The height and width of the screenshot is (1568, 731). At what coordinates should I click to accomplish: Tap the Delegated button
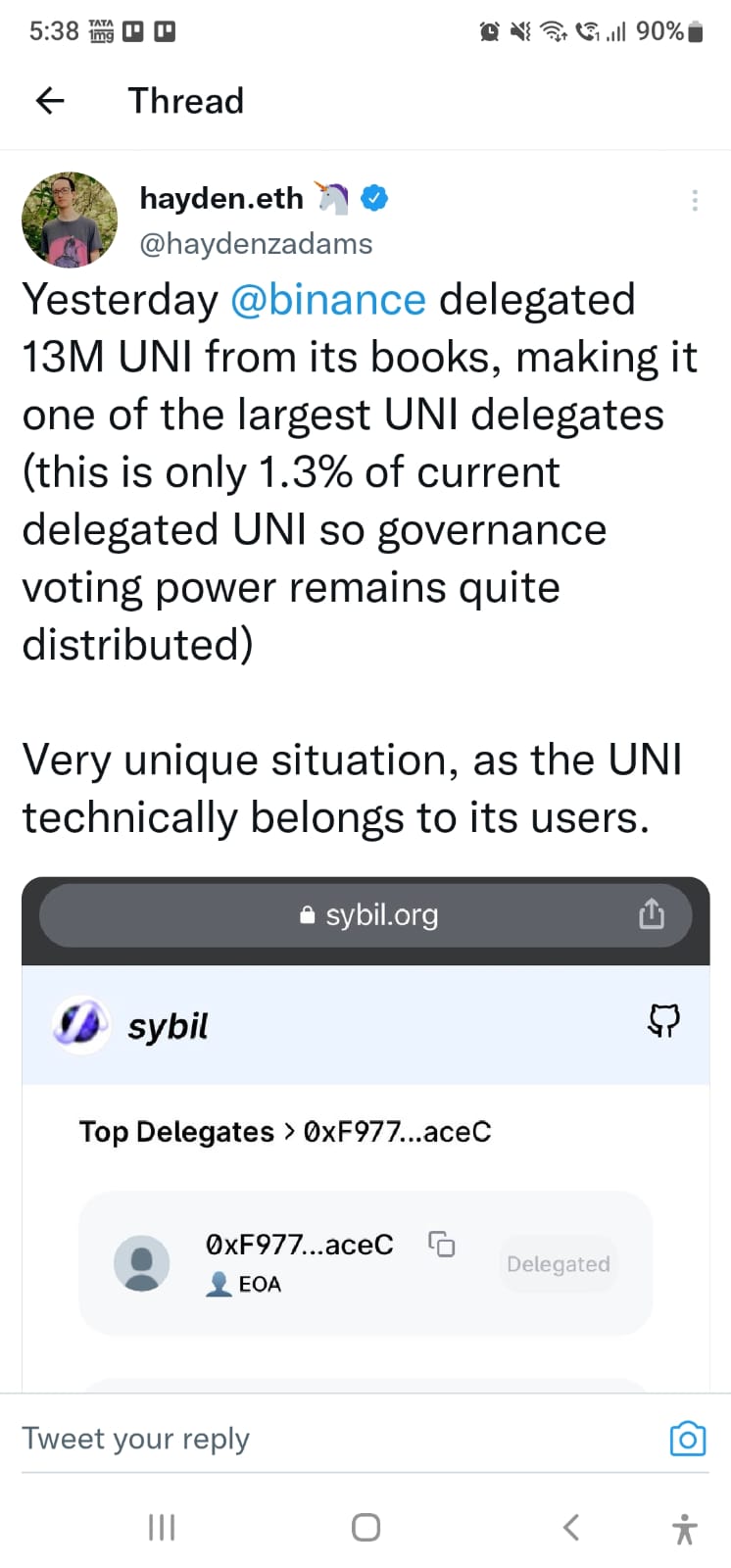(x=559, y=1264)
